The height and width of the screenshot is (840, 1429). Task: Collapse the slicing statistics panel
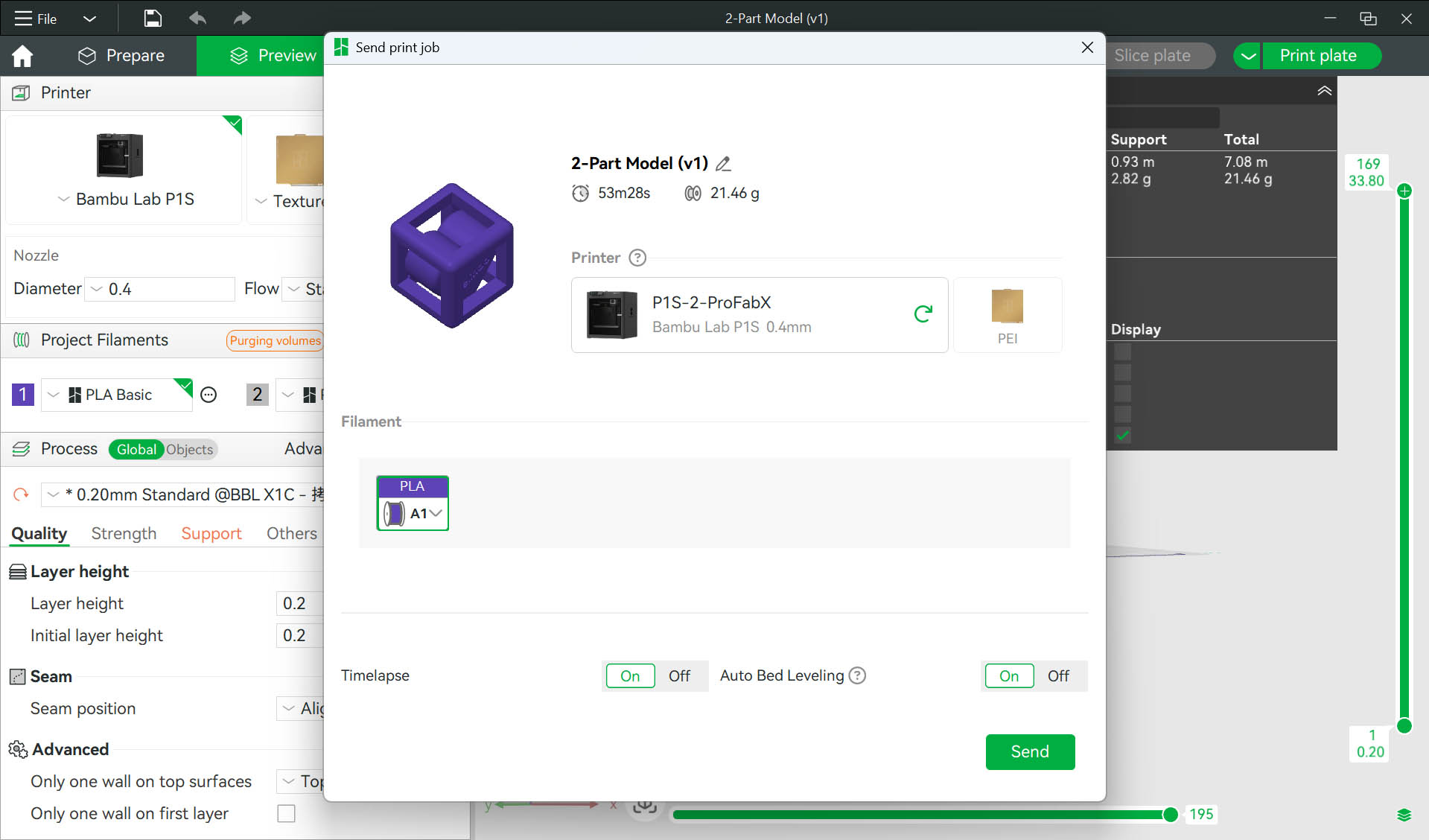pos(1324,91)
